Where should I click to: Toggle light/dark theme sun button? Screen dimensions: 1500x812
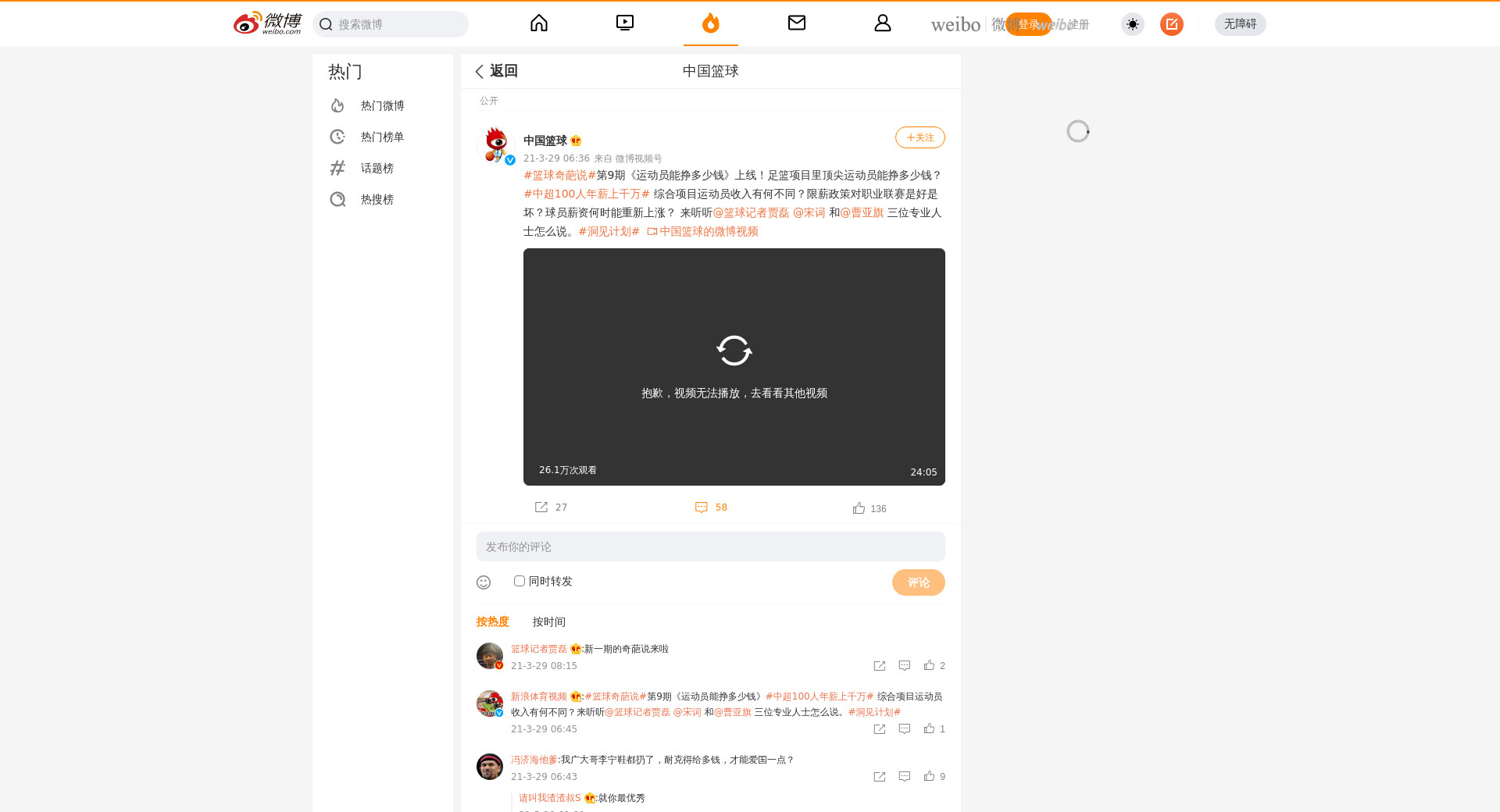point(1132,24)
